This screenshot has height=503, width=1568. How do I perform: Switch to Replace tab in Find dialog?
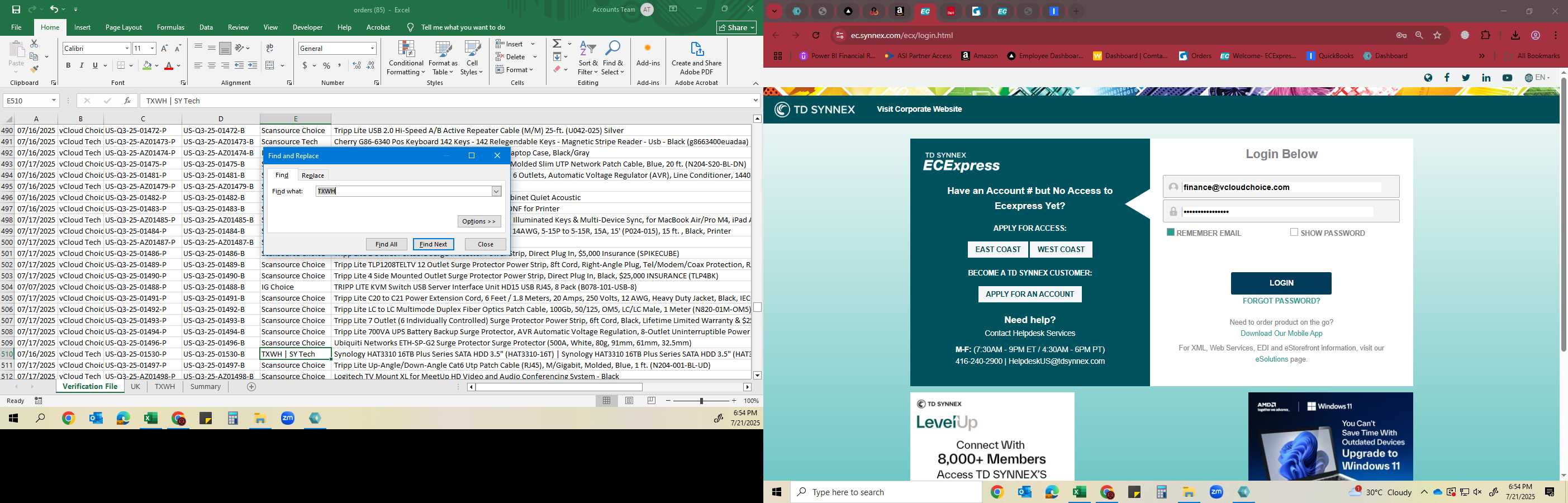[313, 175]
